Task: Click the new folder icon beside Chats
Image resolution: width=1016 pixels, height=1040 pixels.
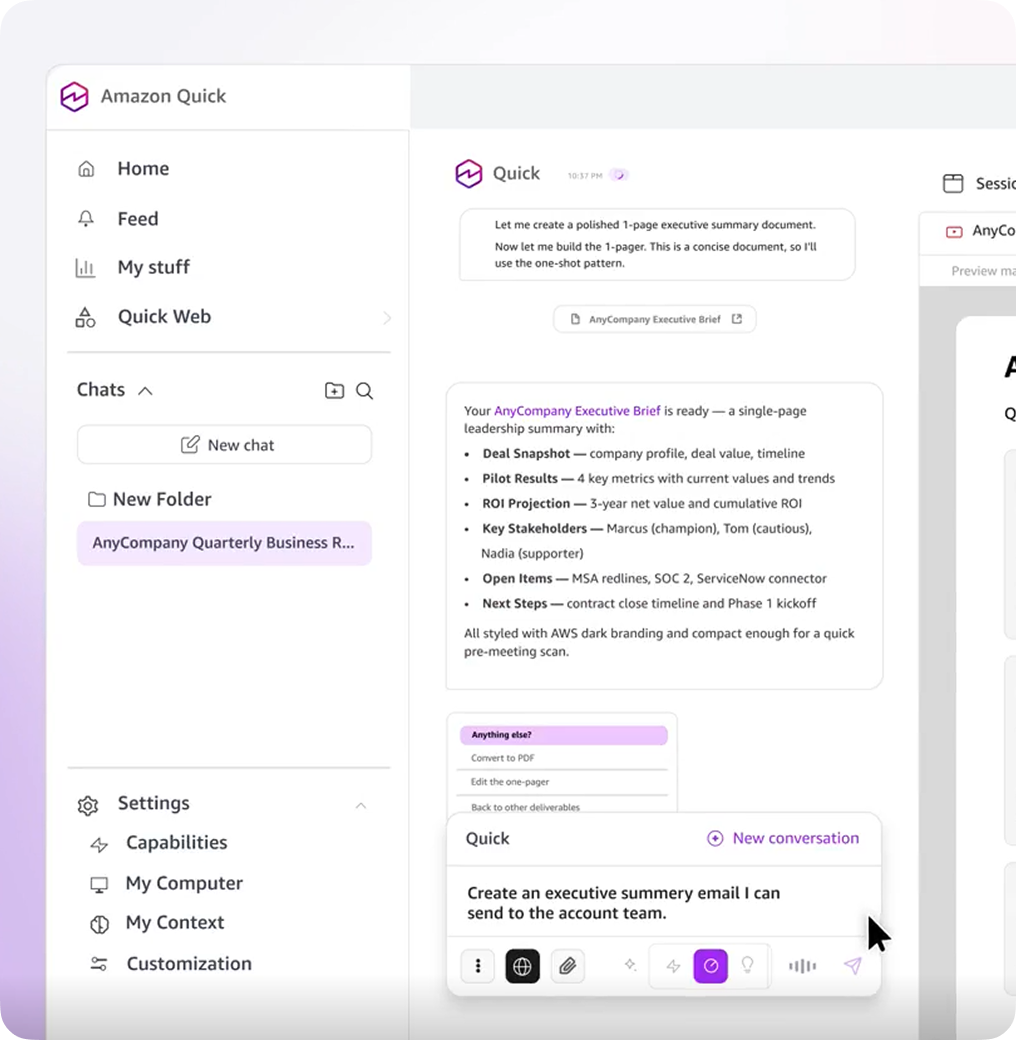Action: coord(334,391)
